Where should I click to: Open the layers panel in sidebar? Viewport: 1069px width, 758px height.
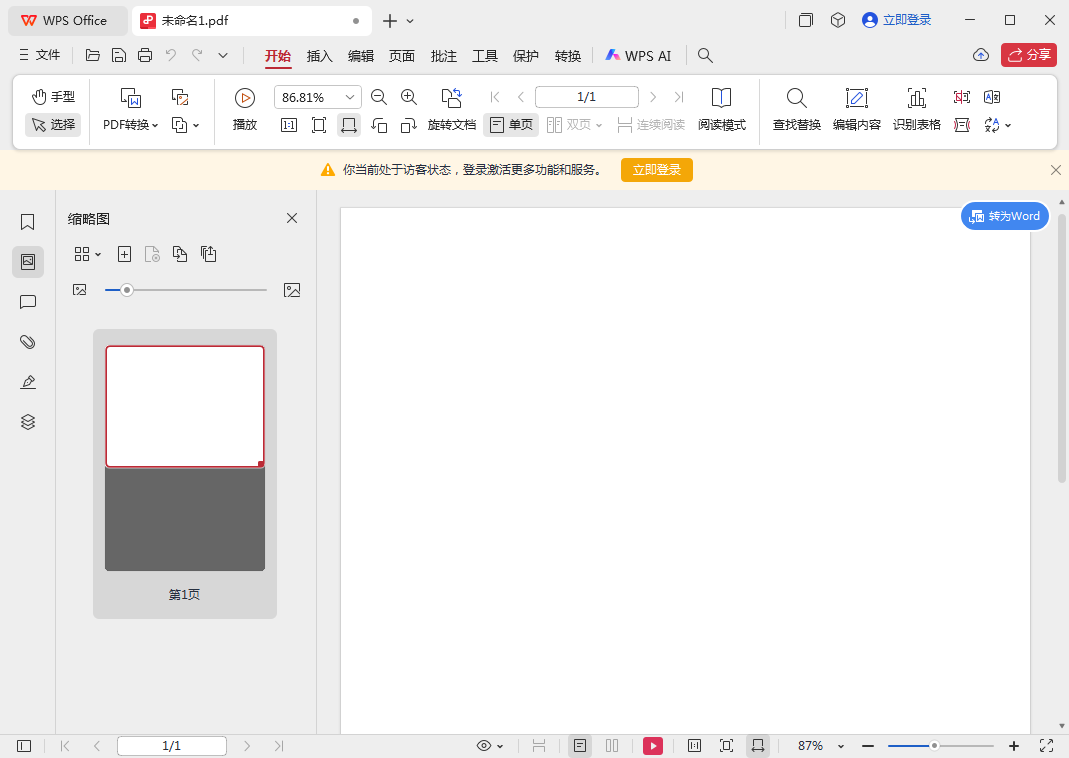pos(28,422)
